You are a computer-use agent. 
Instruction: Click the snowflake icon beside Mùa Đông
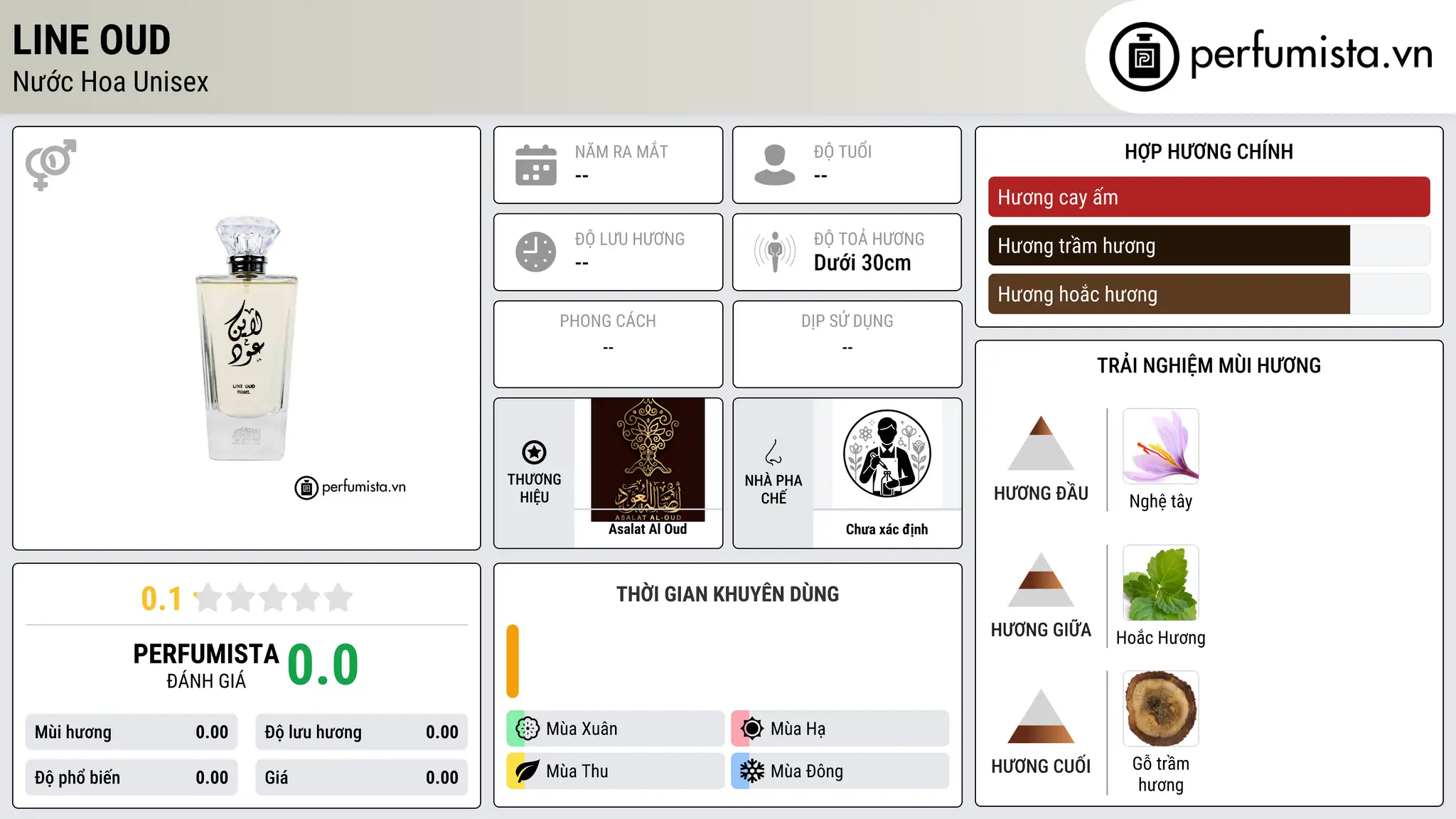752,771
